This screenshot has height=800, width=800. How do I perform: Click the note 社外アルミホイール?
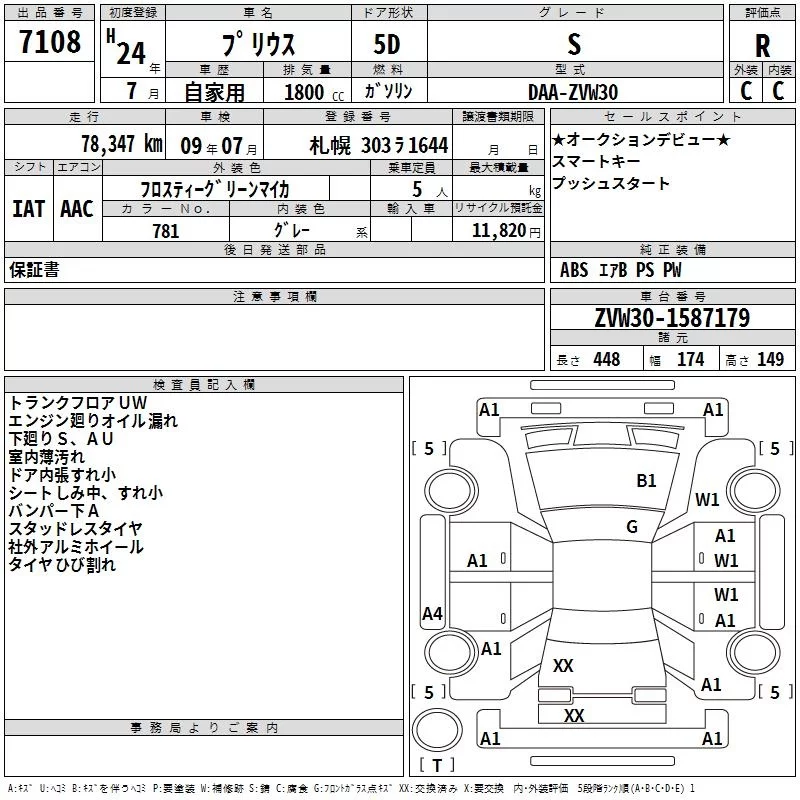pos(76,546)
